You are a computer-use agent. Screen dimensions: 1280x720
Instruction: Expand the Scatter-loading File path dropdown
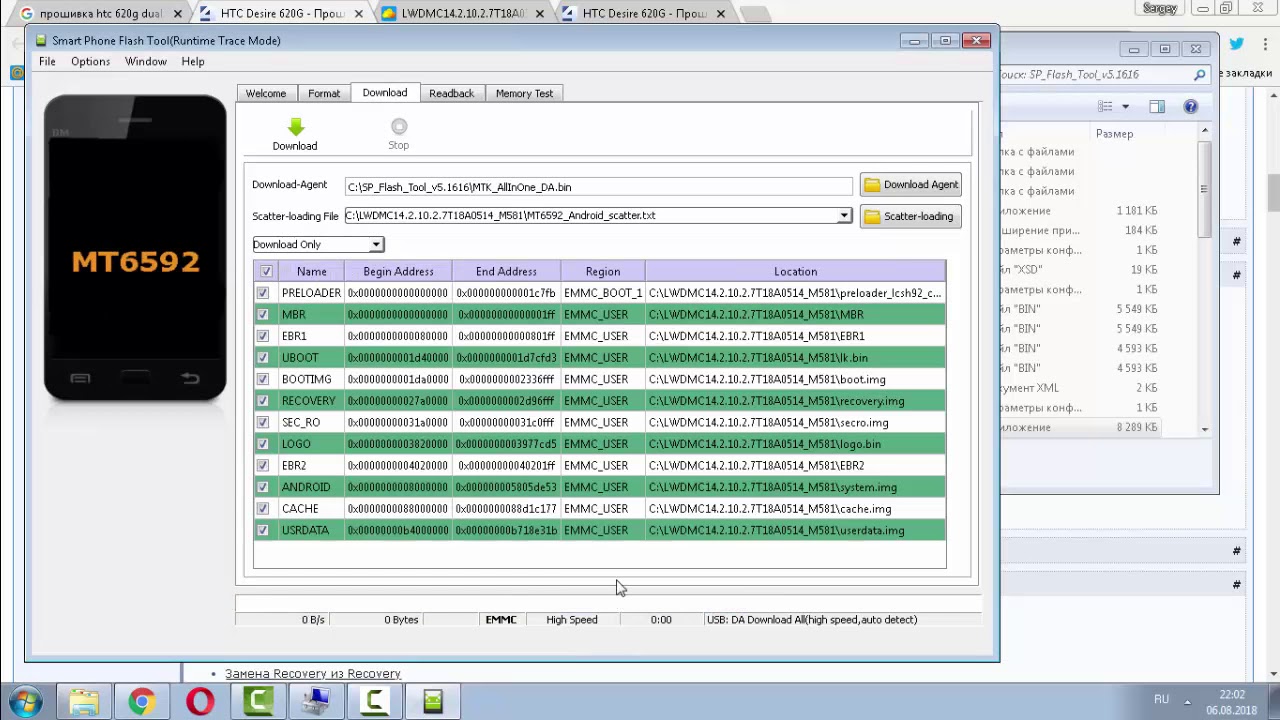pyautogui.click(x=844, y=215)
